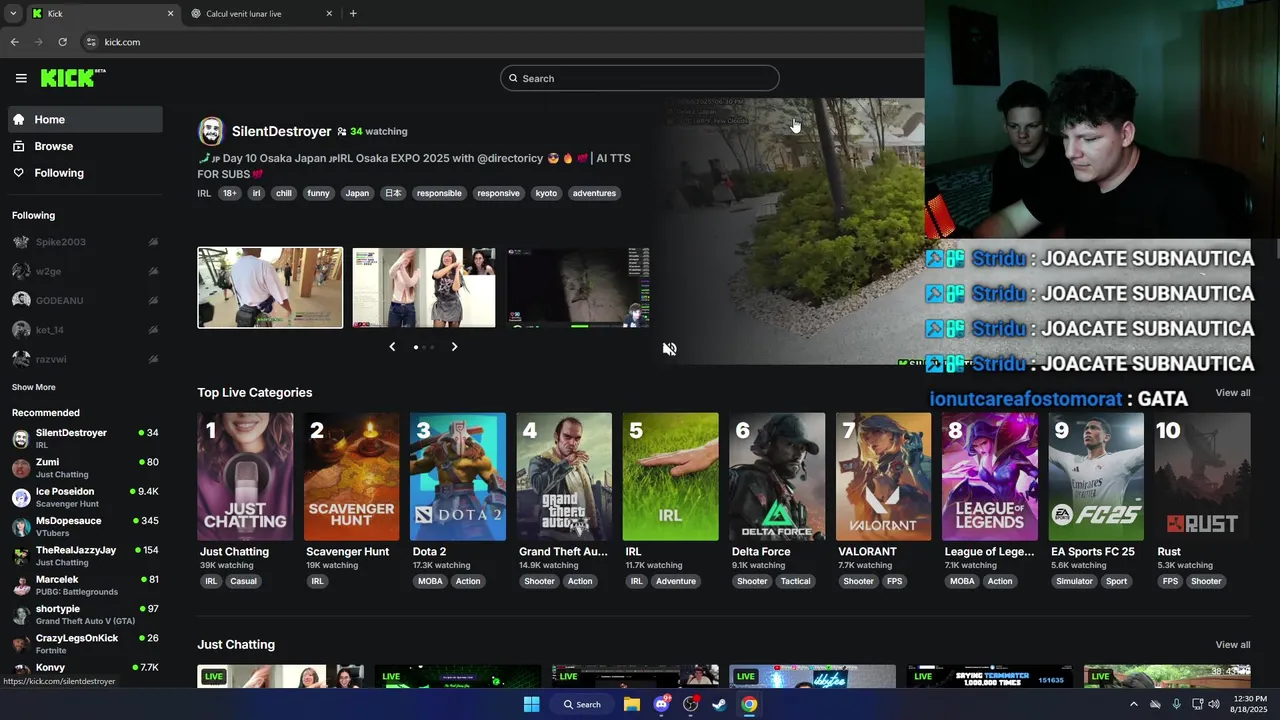Open Spike2003 in Following list

(x=85, y=242)
